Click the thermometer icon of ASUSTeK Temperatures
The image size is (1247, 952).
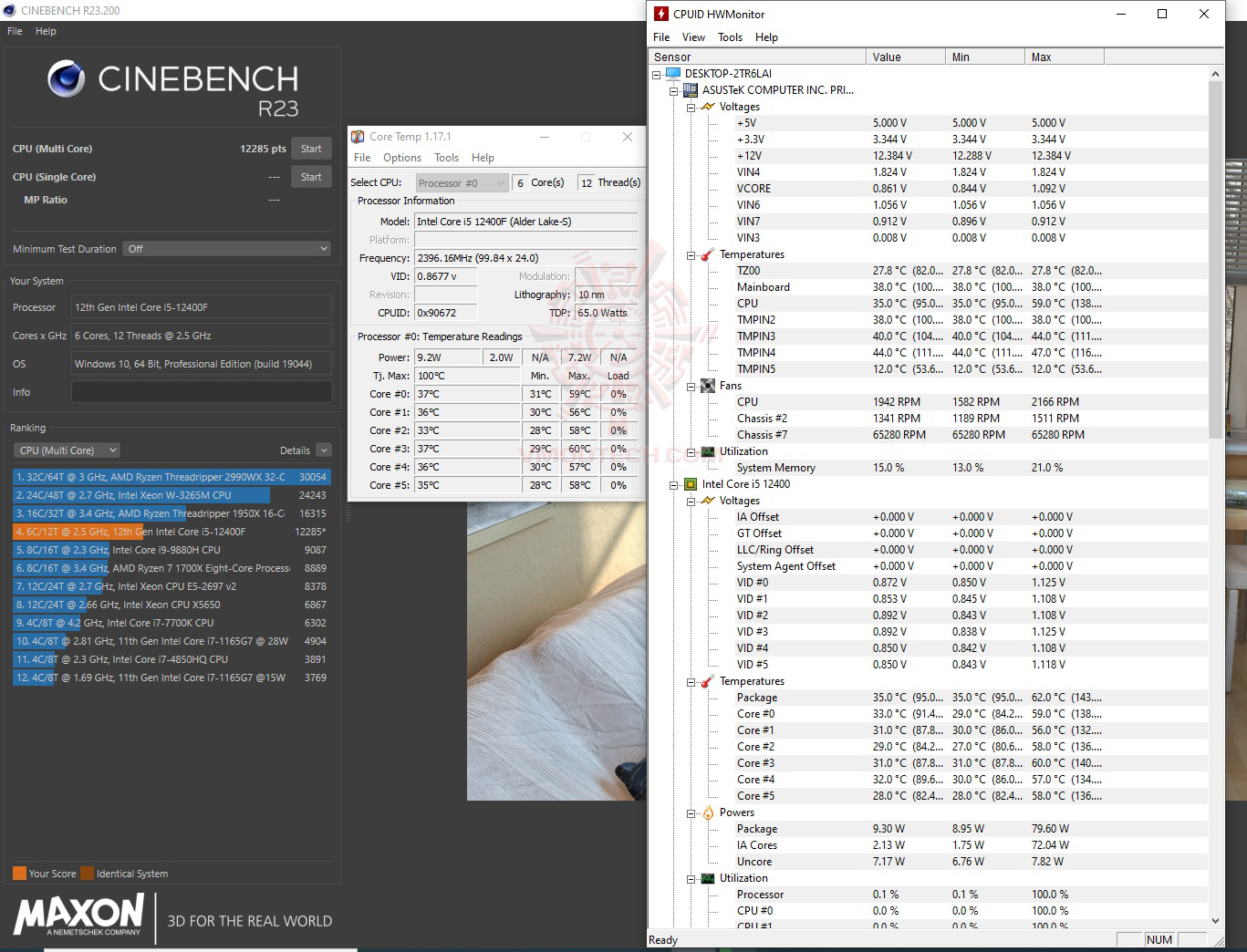(708, 254)
